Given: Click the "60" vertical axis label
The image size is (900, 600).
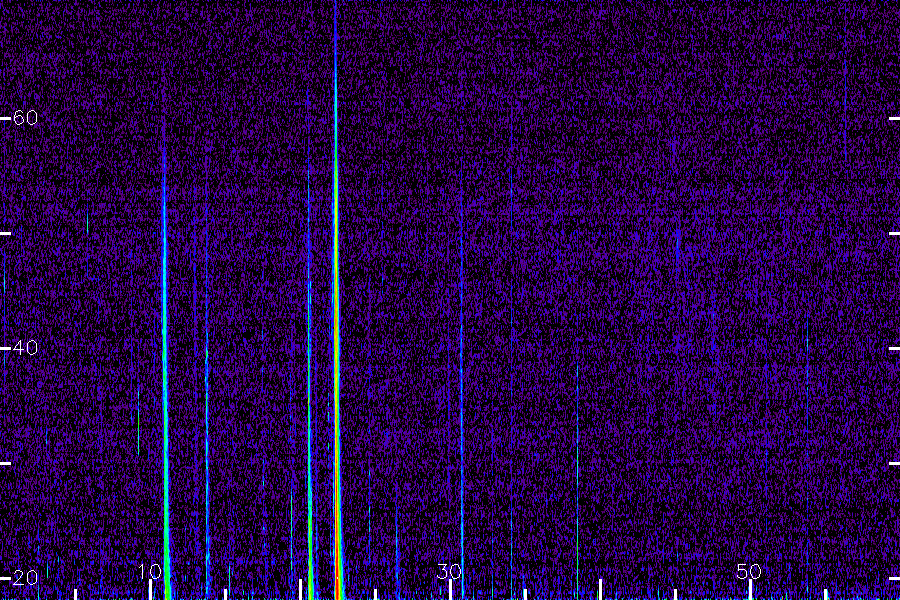Looking at the screenshot, I should [x=25, y=118].
